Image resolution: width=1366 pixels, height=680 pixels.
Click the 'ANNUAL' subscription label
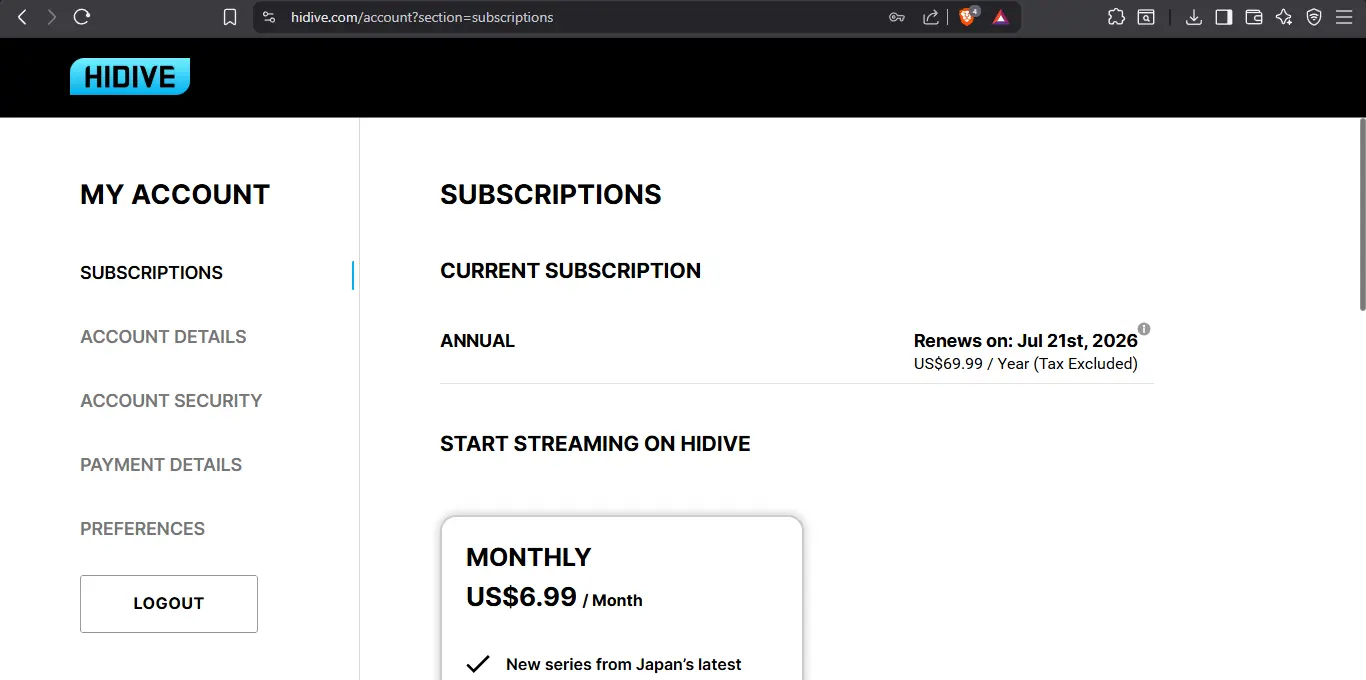(x=478, y=341)
